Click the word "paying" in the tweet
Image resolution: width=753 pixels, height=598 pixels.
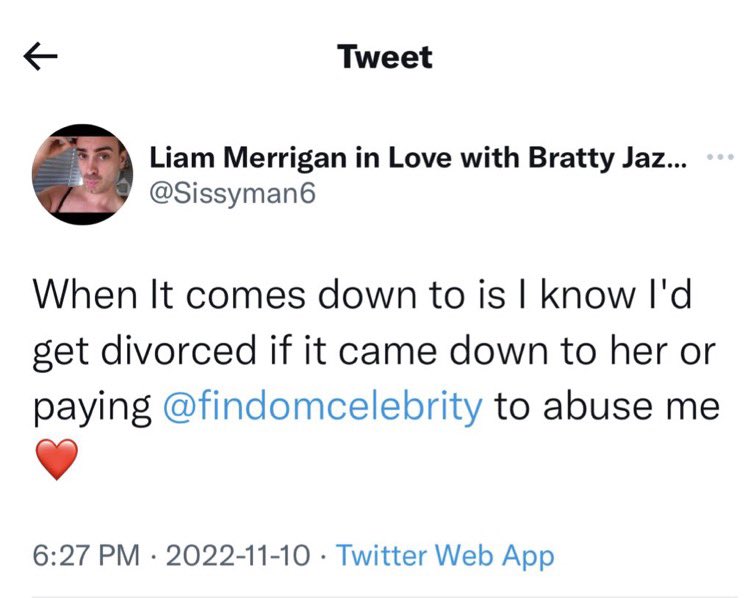(93, 408)
